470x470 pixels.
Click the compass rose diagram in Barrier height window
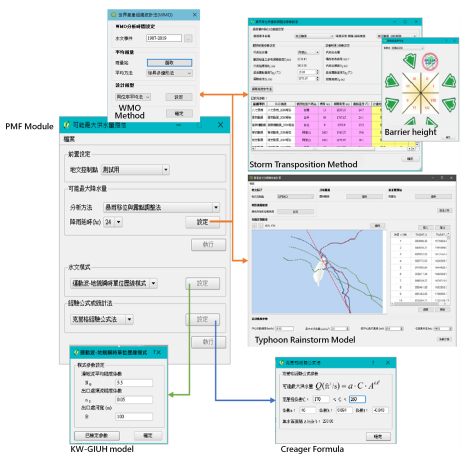point(421,93)
